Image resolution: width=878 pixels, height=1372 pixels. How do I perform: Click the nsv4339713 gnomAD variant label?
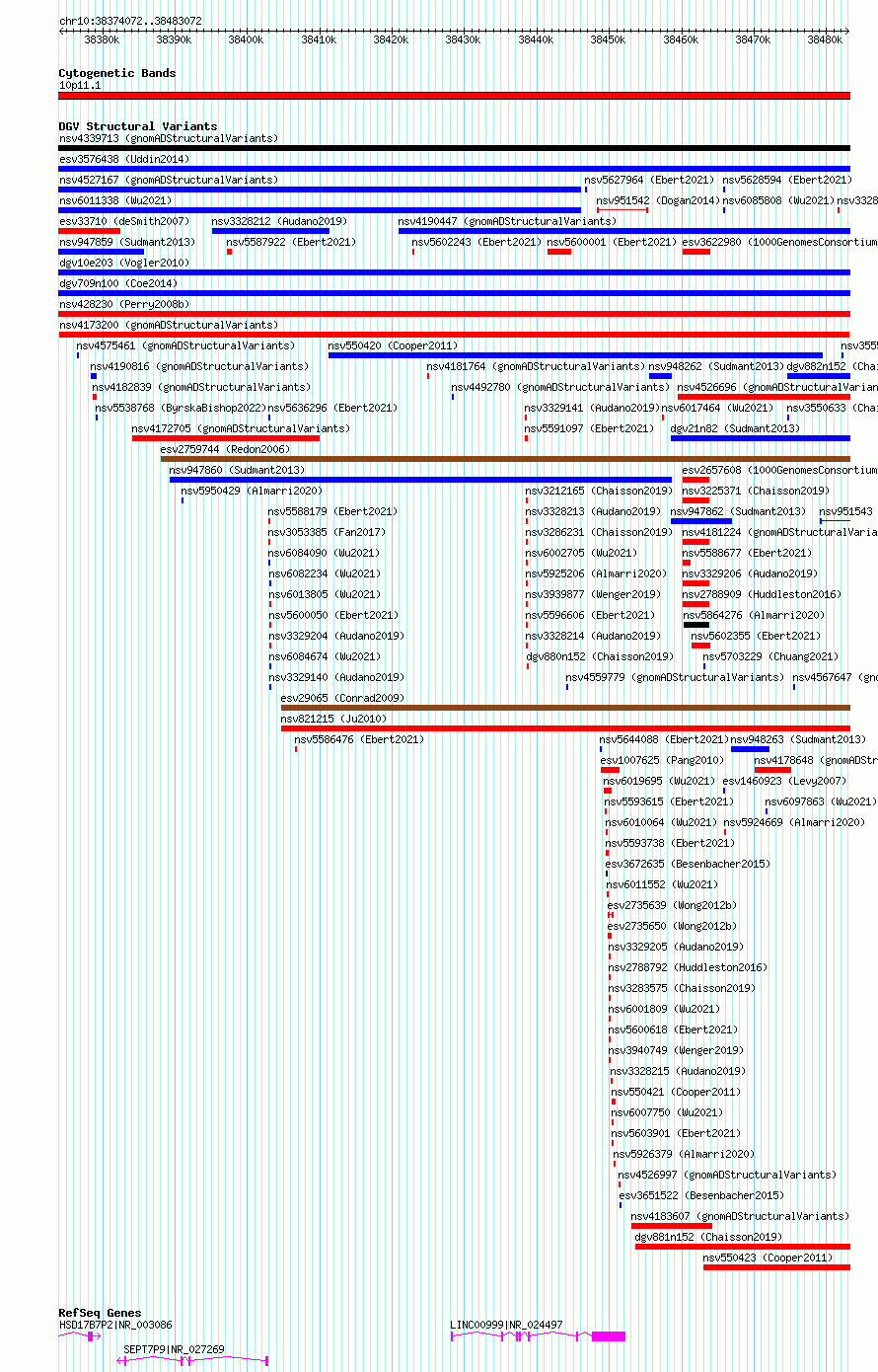point(169,138)
